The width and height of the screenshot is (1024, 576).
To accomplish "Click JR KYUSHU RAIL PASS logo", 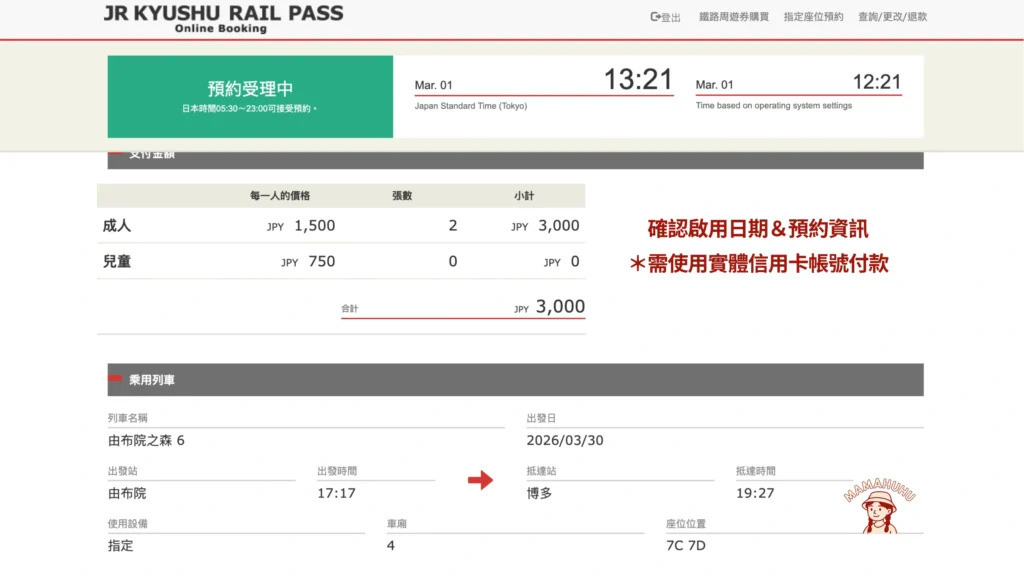I will coord(223,19).
